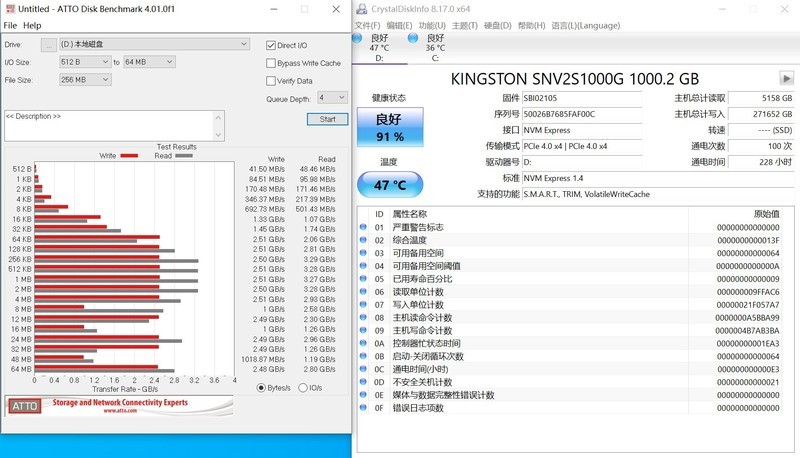Viewport: 800px width, 458px height.
Task: Click the serial number field 50026B7685FAF00C
Action: pyautogui.click(x=582, y=114)
